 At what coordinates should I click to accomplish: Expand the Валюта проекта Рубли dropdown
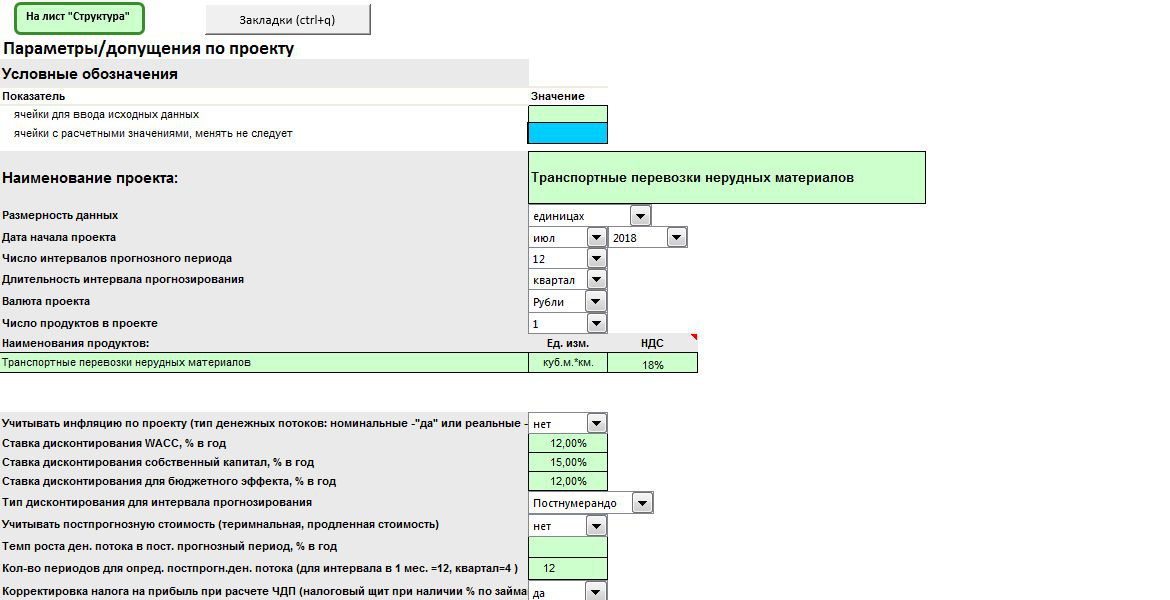(x=596, y=301)
